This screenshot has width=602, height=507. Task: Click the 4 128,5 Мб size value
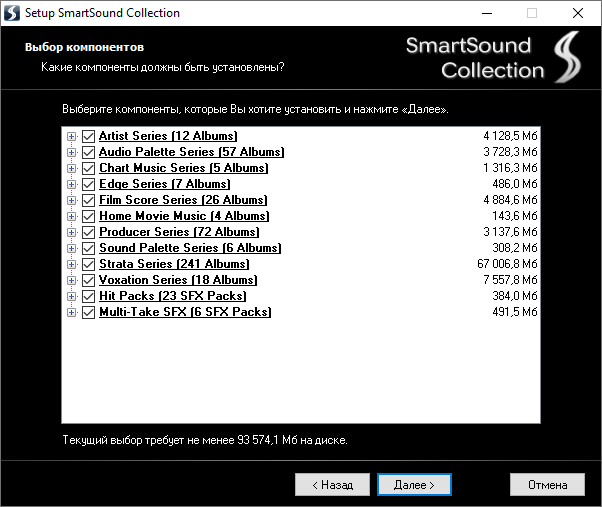tap(510, 136)
